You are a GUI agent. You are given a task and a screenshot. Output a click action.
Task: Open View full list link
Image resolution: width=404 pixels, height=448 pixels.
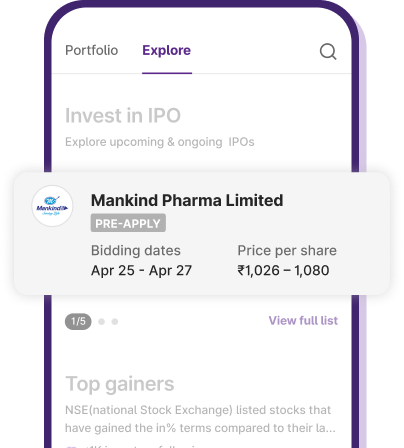pyautogui.click(x=303, y=321)
